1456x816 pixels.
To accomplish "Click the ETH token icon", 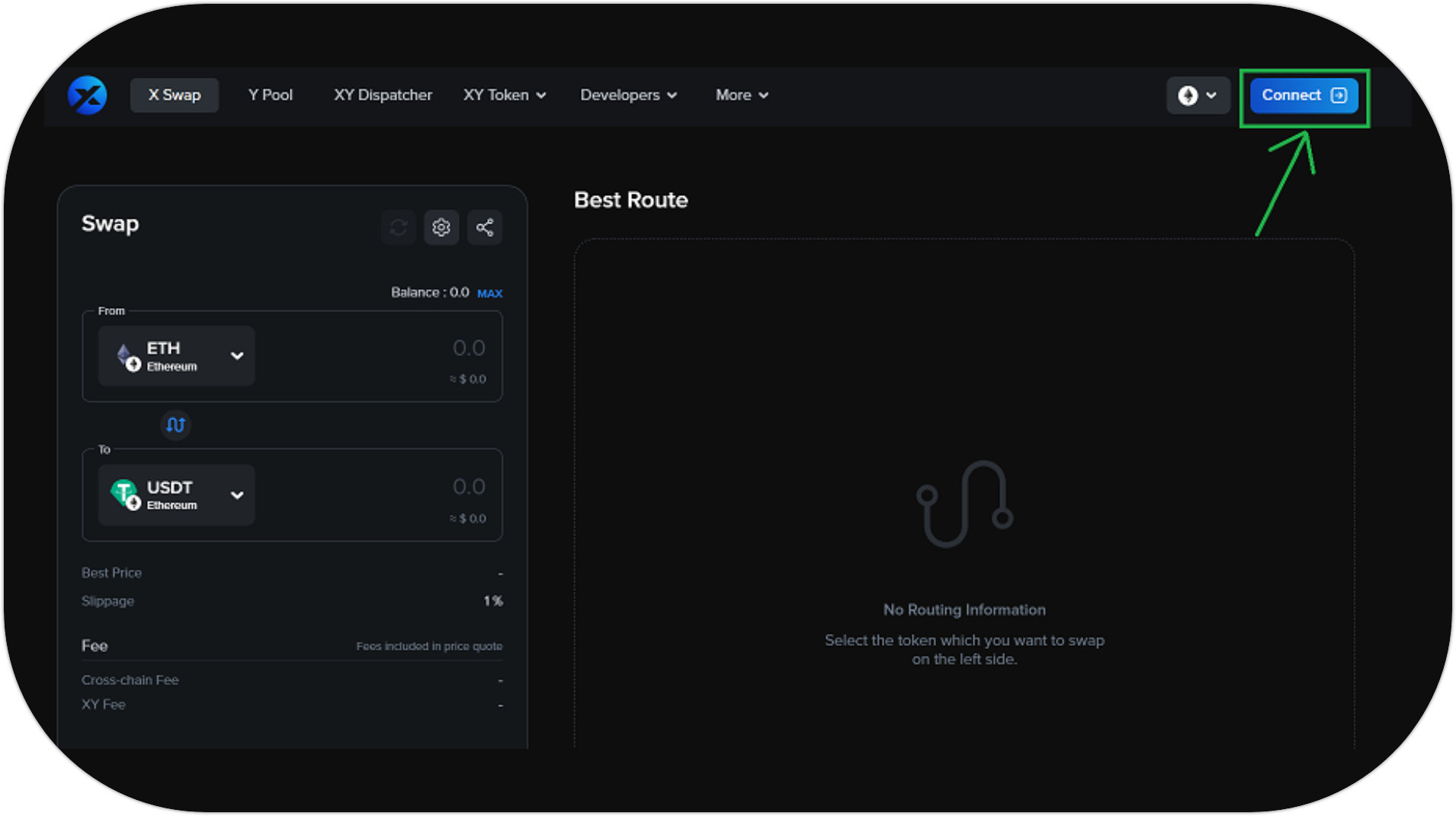I will [127, 356].
